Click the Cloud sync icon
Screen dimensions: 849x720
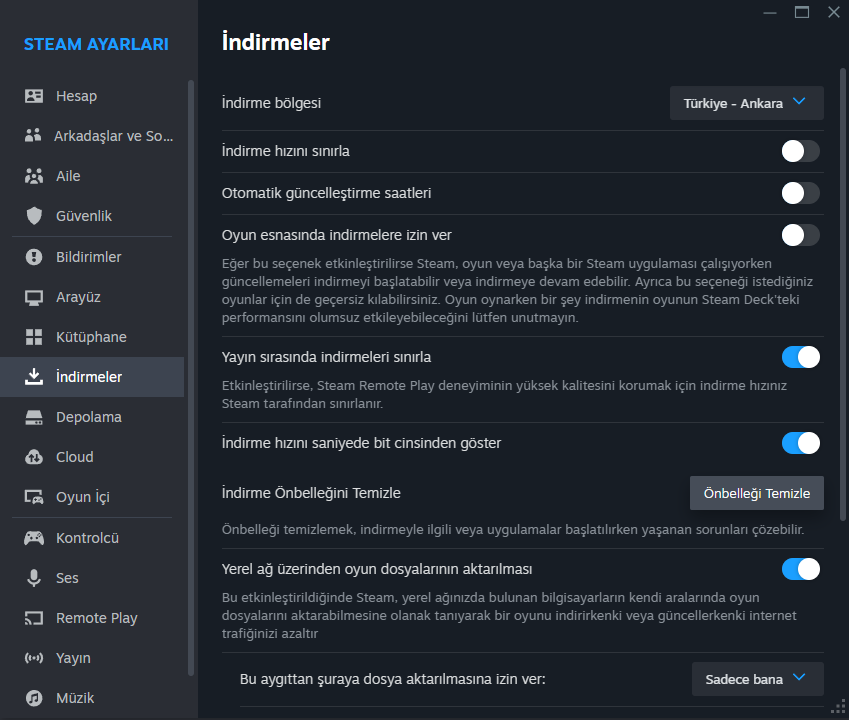click(34, 457)
